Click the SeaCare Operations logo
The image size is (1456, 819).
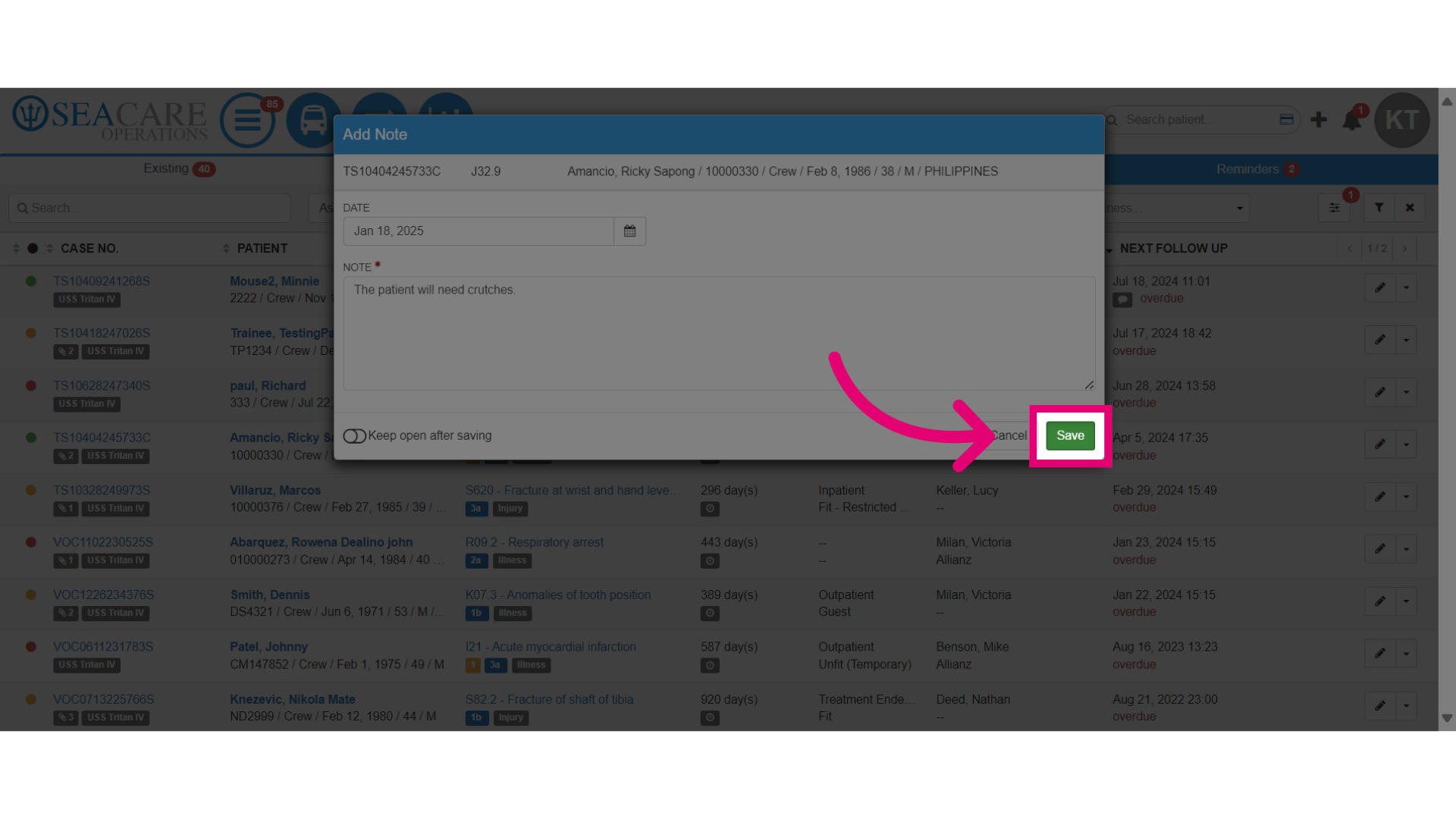(110, 119)
